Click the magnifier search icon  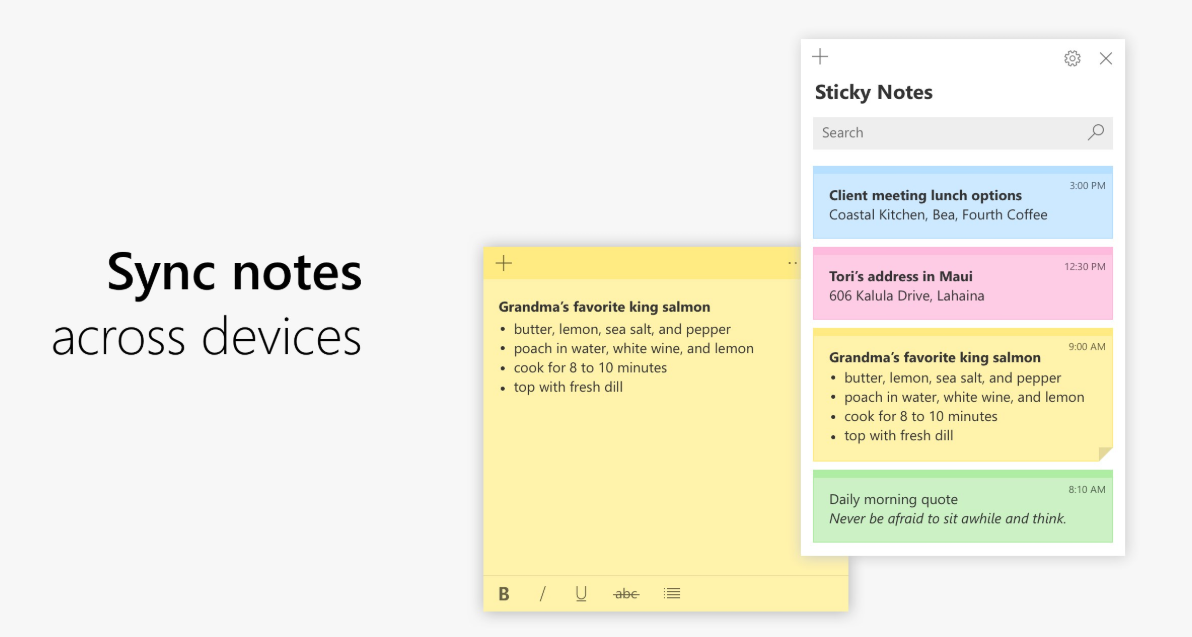pos(1095,132)
